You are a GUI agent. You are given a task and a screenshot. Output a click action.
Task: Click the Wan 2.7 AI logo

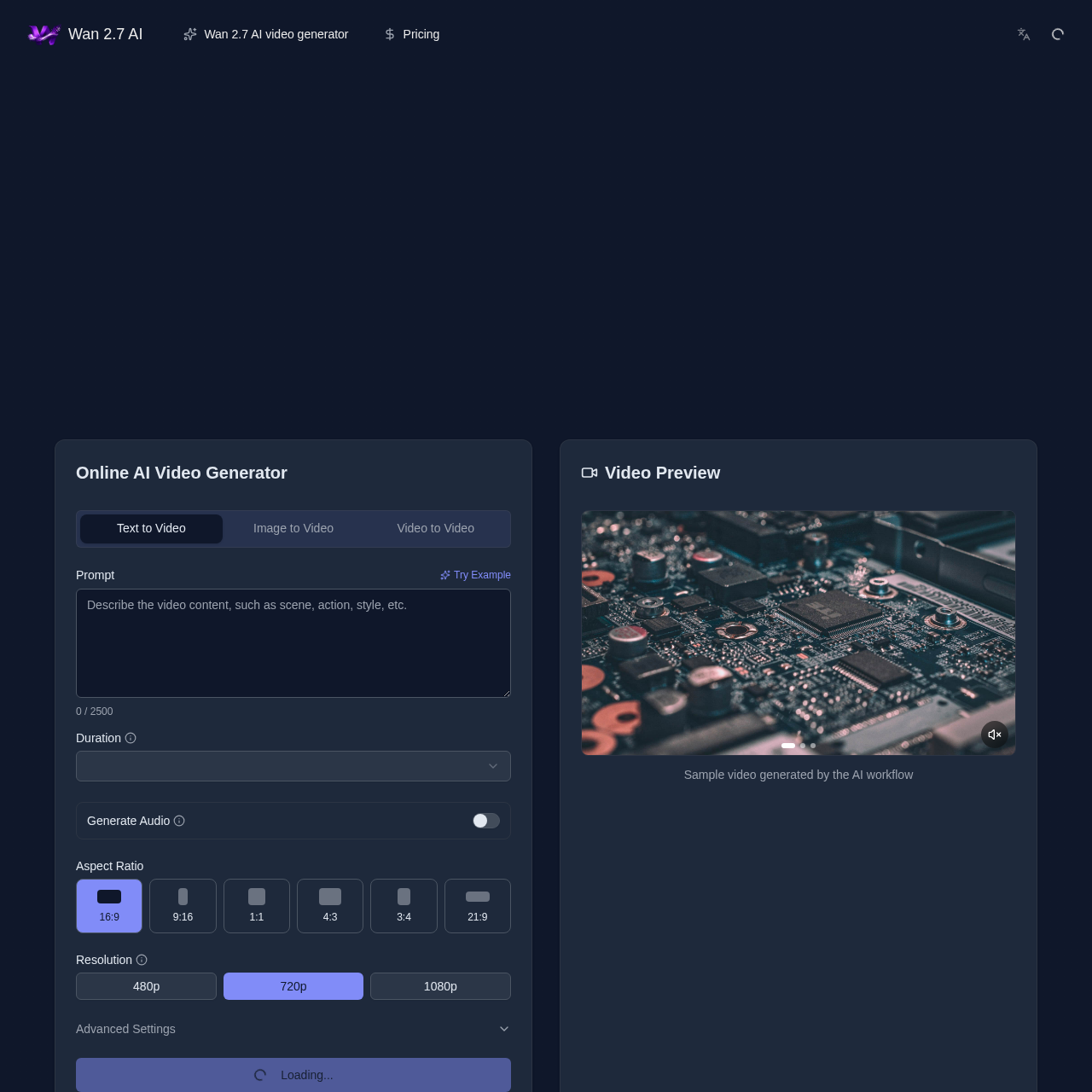85,34
